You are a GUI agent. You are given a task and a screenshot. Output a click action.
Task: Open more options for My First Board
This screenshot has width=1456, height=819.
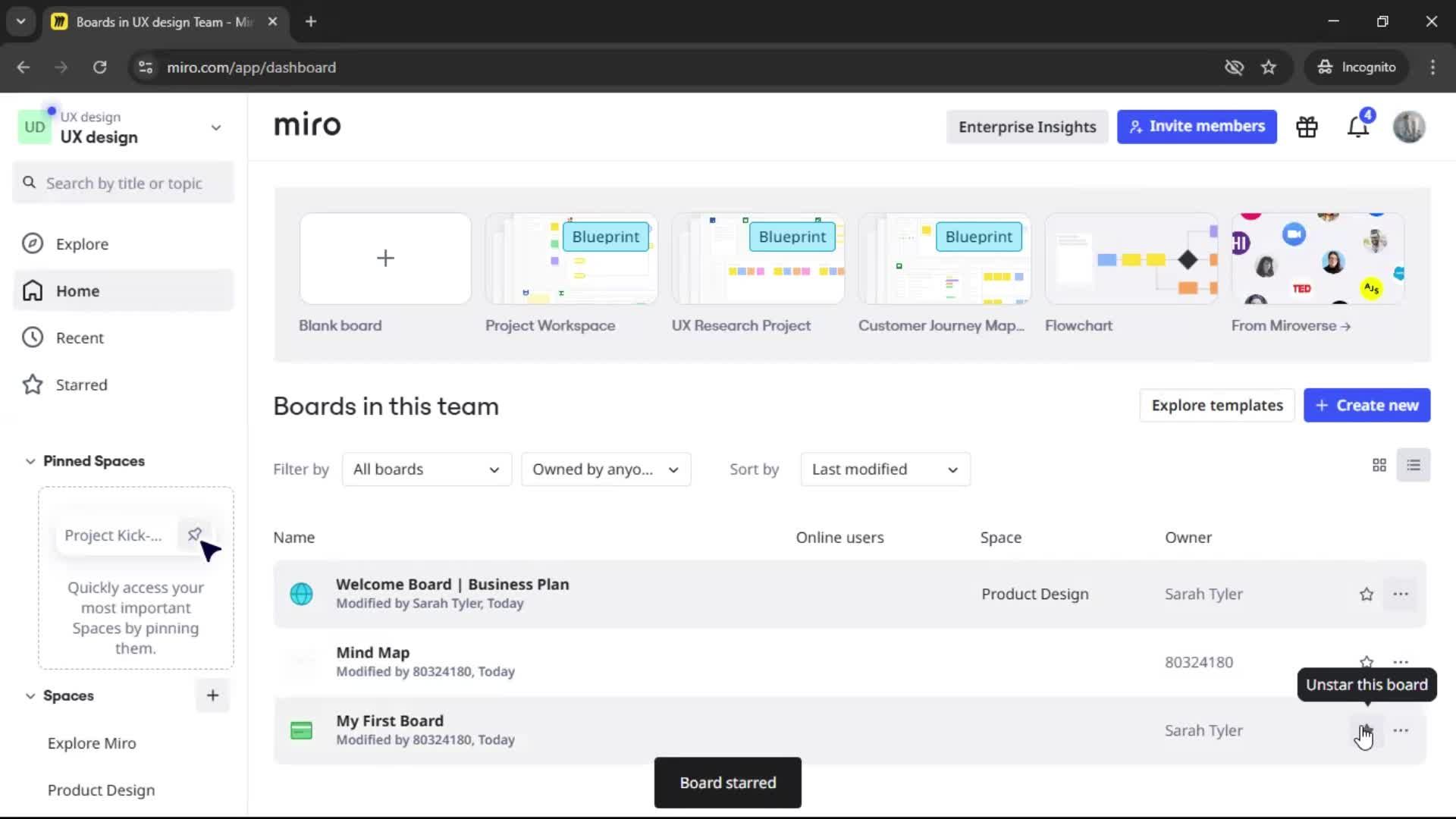click(x=1401, y=731)
